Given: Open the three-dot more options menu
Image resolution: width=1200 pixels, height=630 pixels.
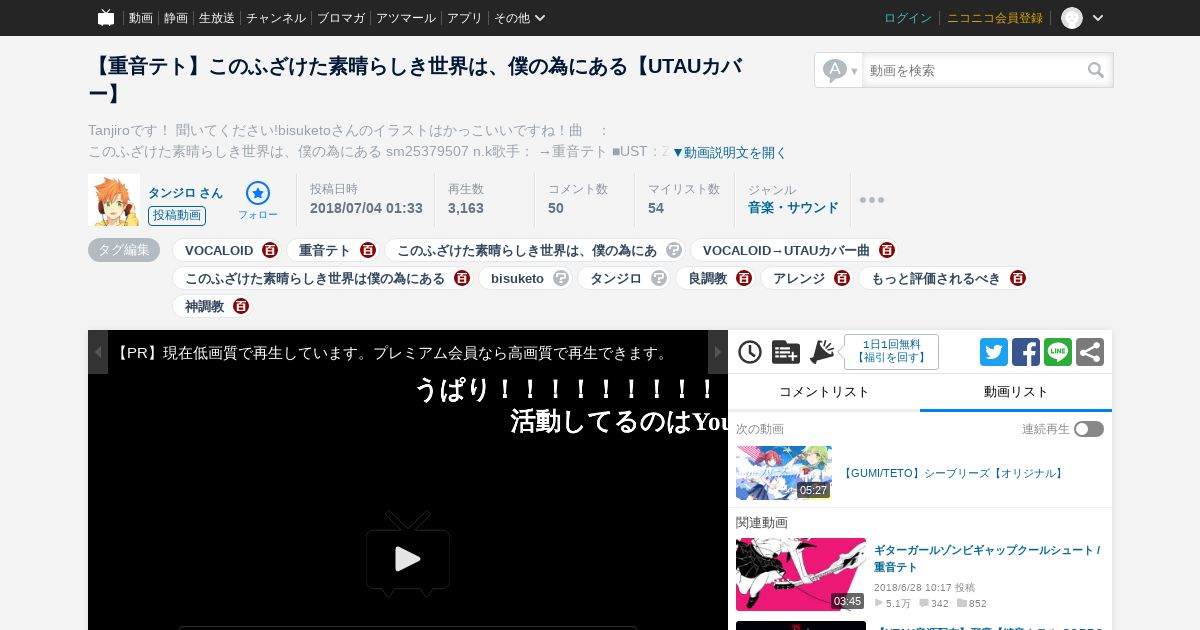Looking at the screenshot, I should 872,200.
